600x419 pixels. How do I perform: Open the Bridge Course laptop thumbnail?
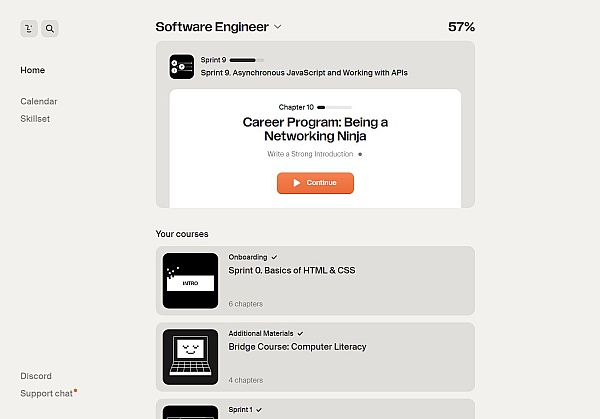coord(190,357)
